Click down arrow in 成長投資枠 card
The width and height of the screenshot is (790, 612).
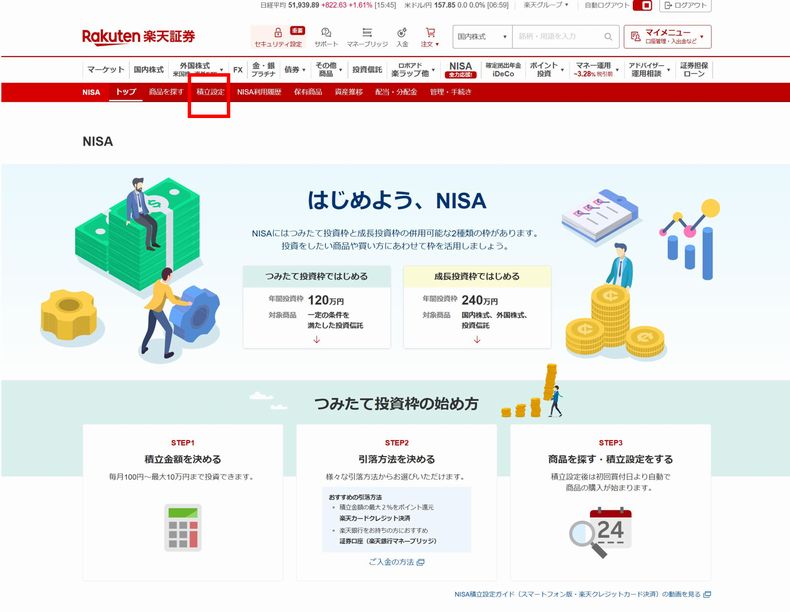477,339
